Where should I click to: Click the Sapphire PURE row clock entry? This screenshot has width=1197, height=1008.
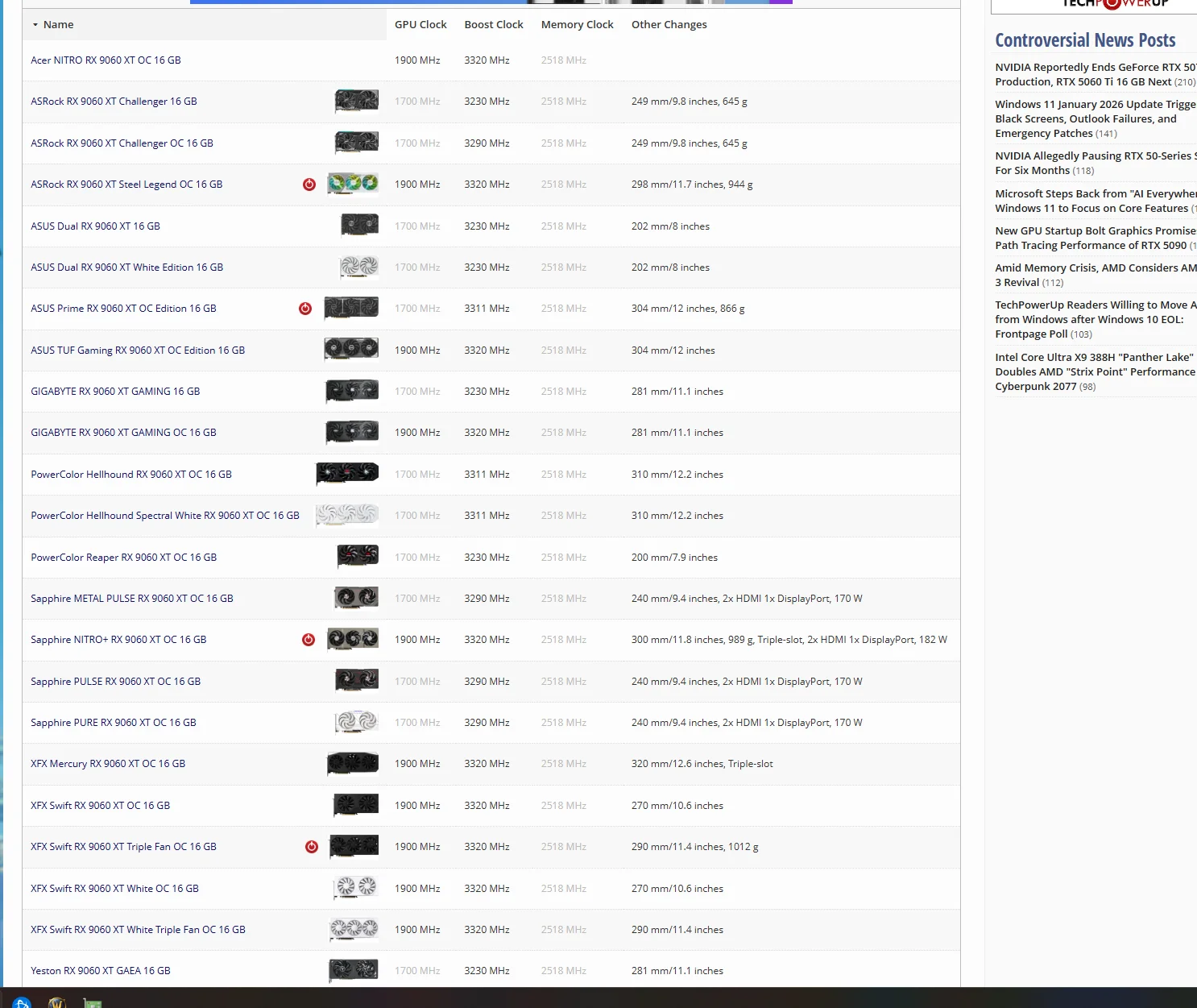tap(416, 723)
